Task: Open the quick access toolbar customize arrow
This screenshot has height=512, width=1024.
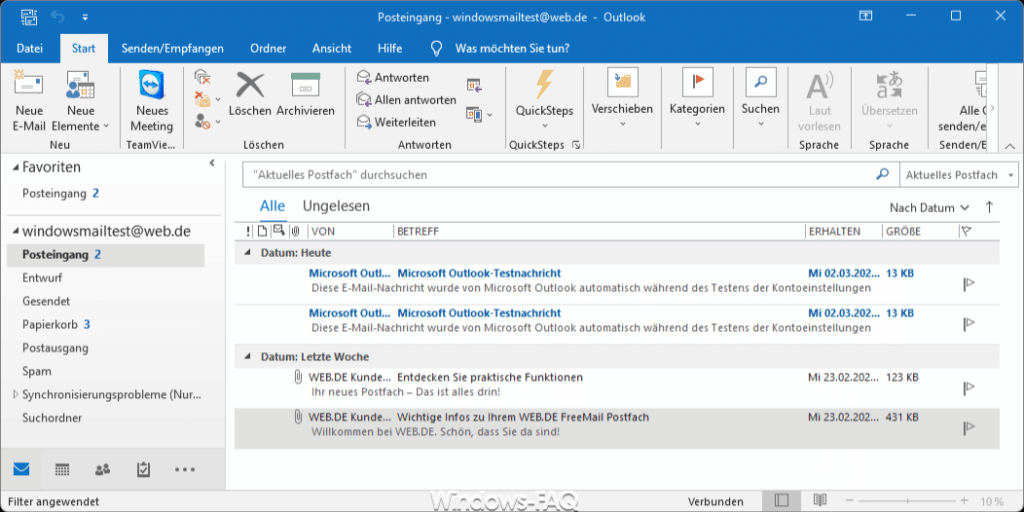Action: pyautogui.click(x=86, y=16)
